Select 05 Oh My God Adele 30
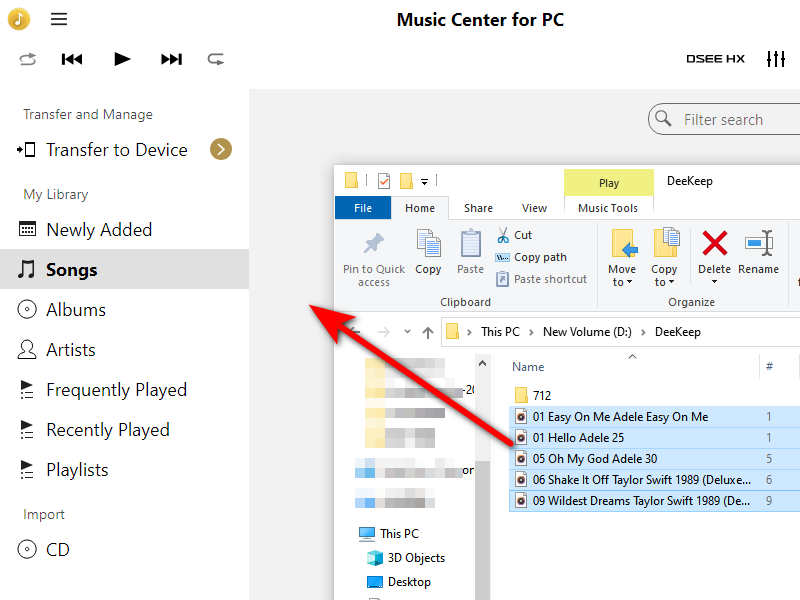800x600 pixels. (655, 459)
